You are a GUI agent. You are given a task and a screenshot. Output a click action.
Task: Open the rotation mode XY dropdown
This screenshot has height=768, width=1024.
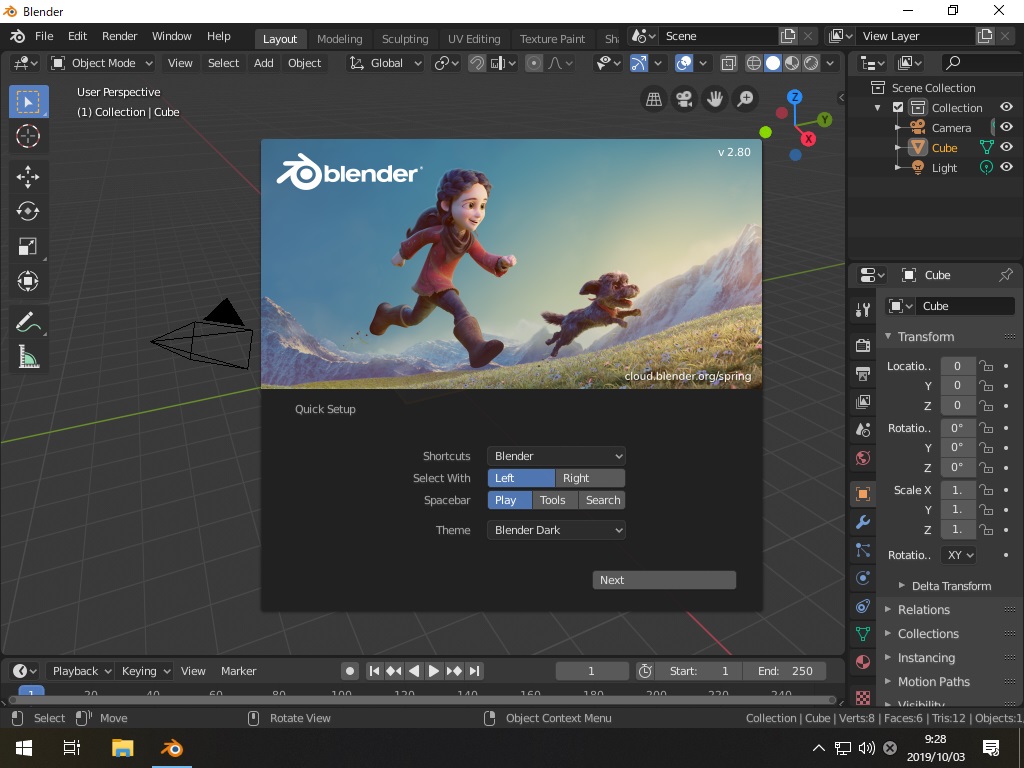(x=958, y=555)
